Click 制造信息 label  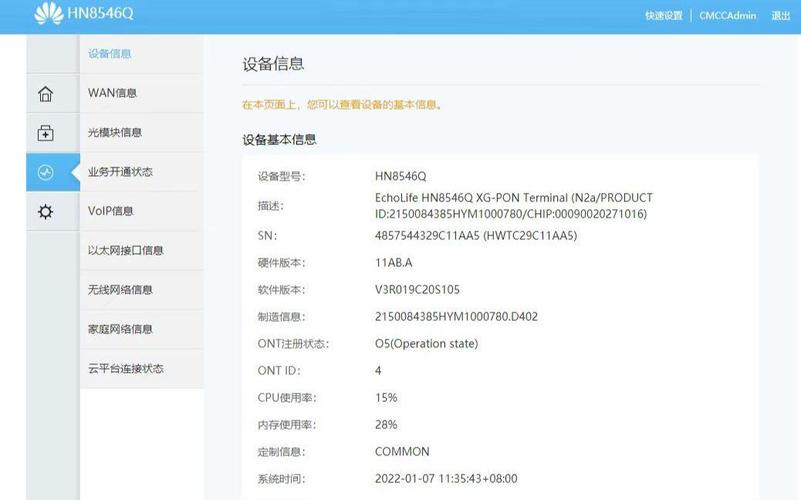pyautogui.click(x=281, y=317)
